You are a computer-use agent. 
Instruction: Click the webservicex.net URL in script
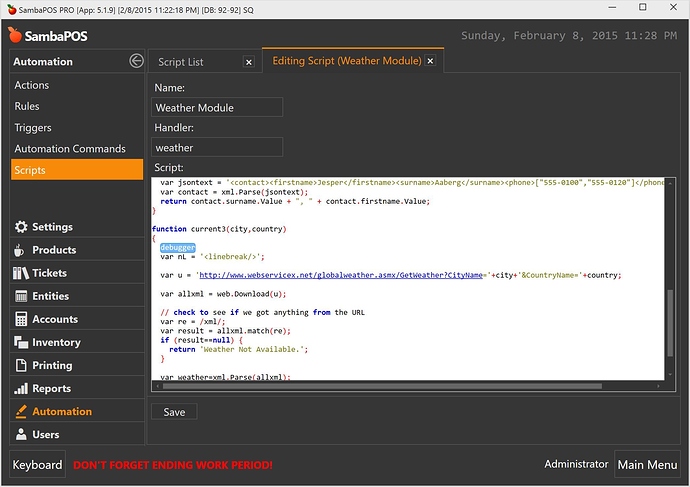tap(341, 275)
